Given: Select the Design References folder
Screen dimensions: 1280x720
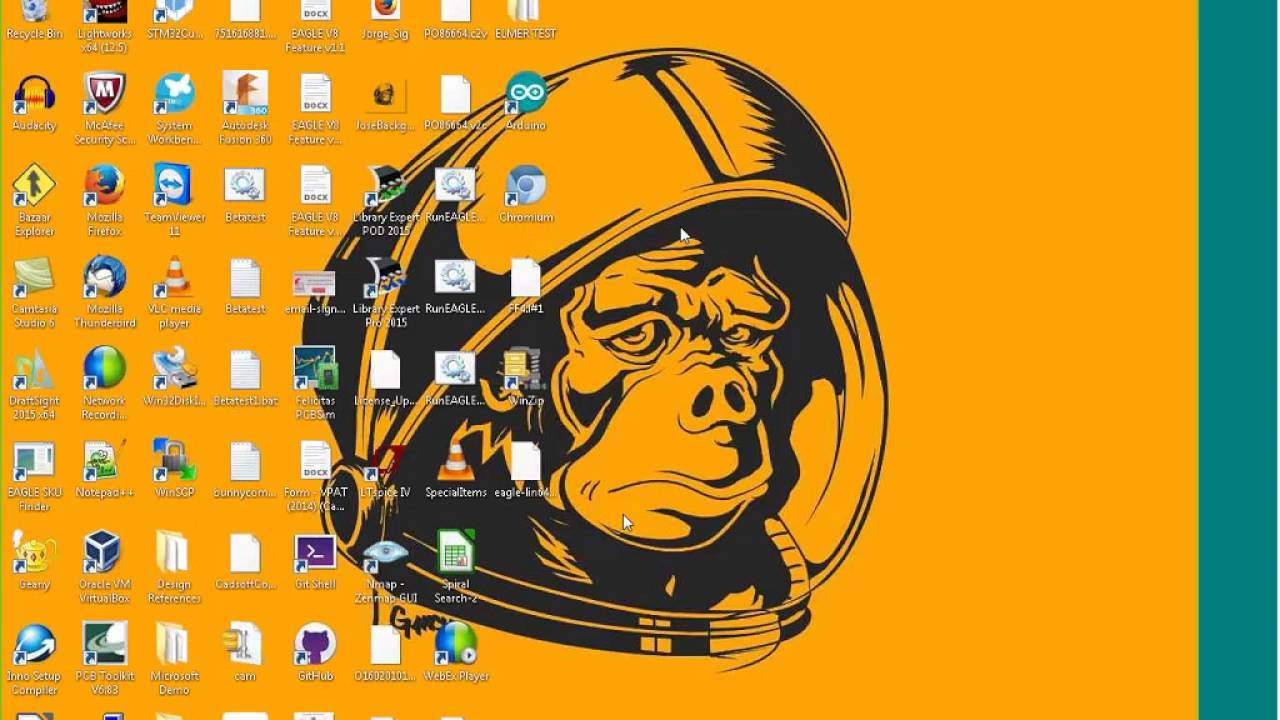Looking at the screenshot, I should click(174, 553).
